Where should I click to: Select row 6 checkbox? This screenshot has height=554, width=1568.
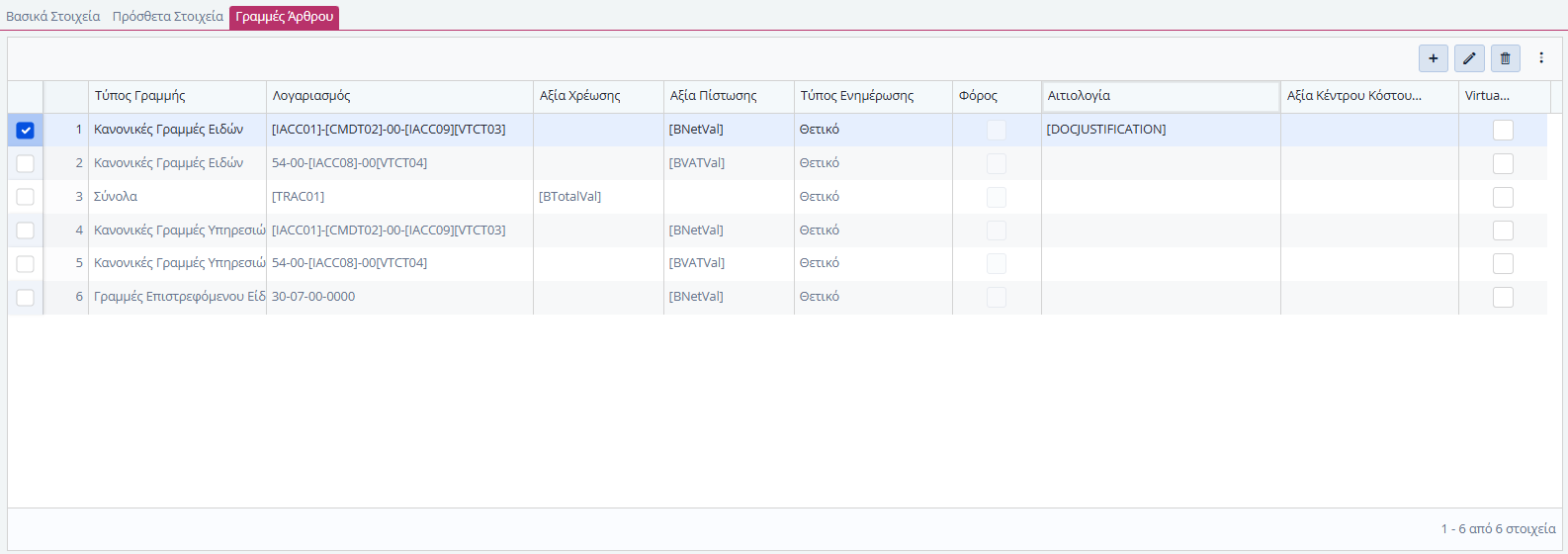tap(26, 298)
